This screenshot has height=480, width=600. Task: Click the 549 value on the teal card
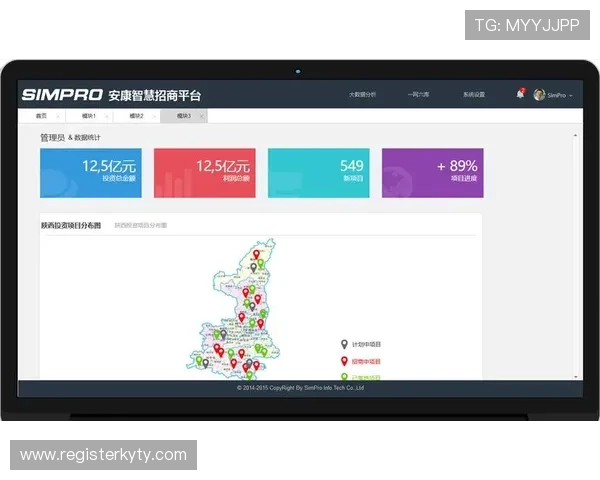(352, 166)
